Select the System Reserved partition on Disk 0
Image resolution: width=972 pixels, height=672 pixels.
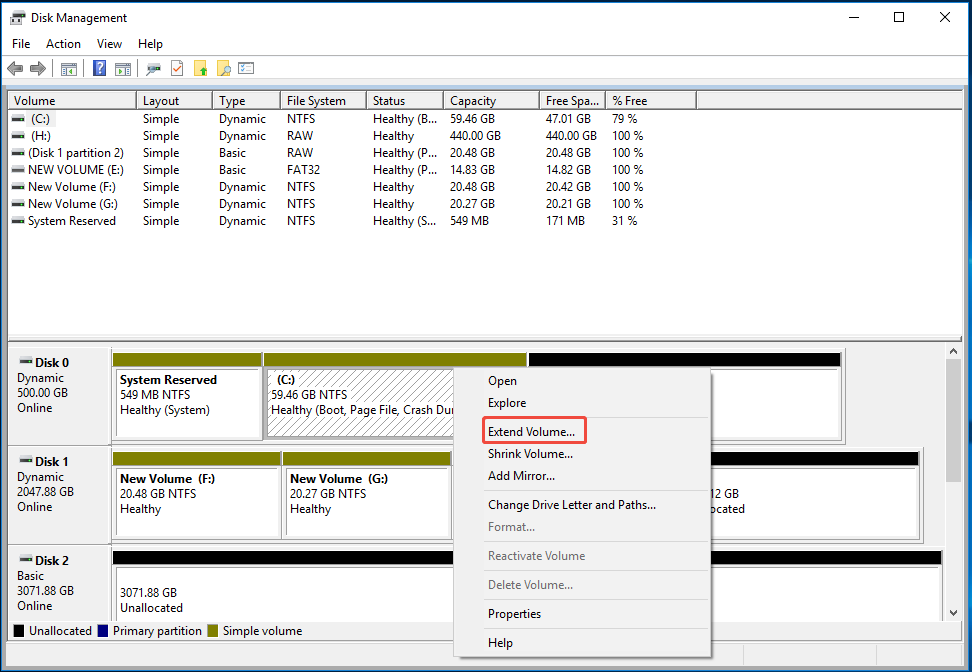(188, 402)
